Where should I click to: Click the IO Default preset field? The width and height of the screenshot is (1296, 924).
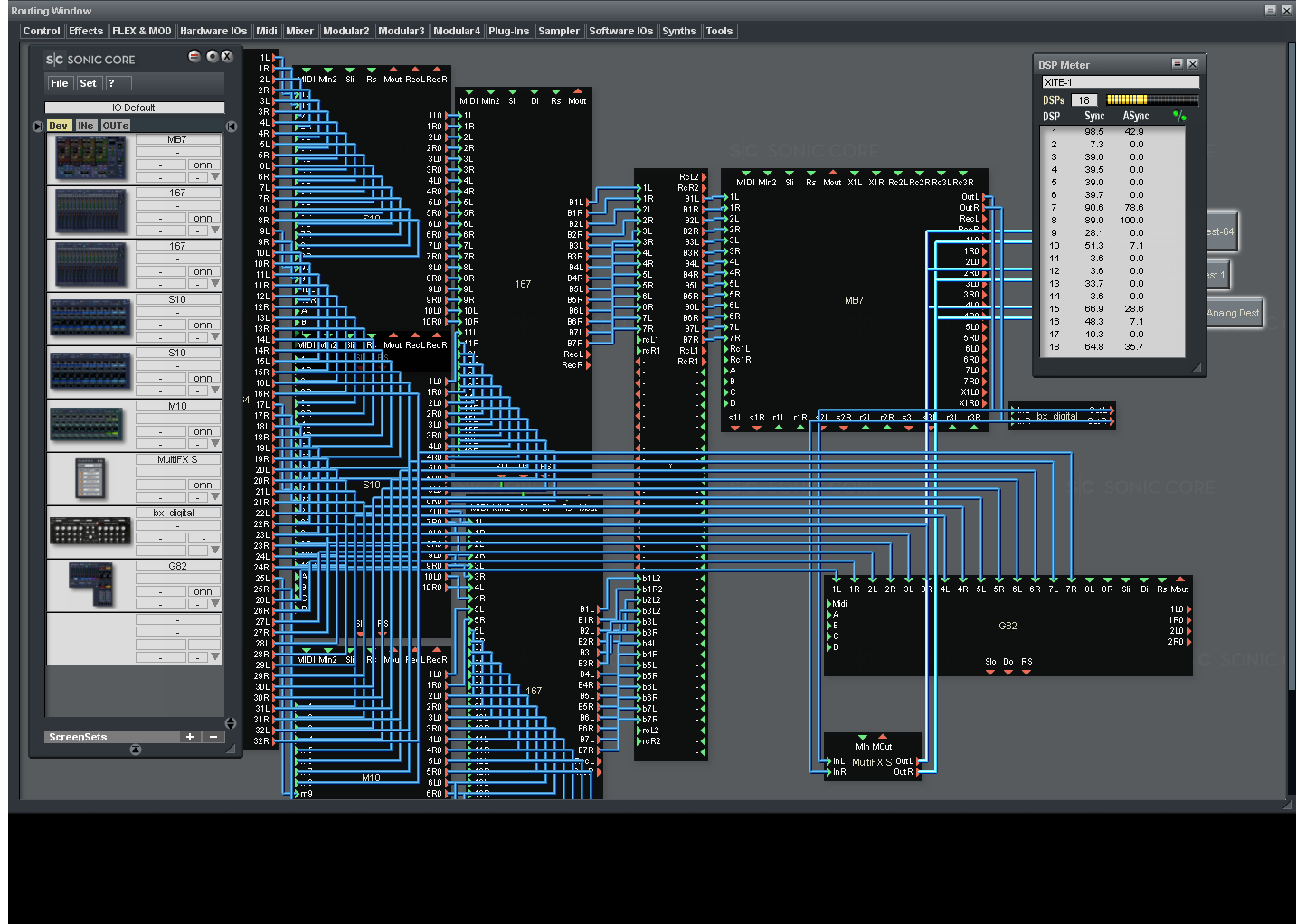tap(134, 108)
